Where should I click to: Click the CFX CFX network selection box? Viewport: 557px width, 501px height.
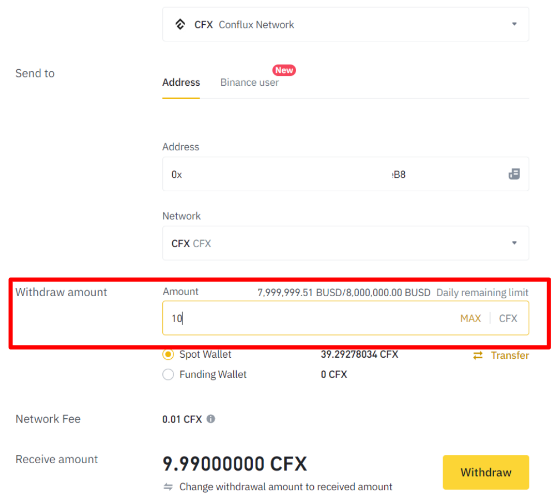click(345, 243)
